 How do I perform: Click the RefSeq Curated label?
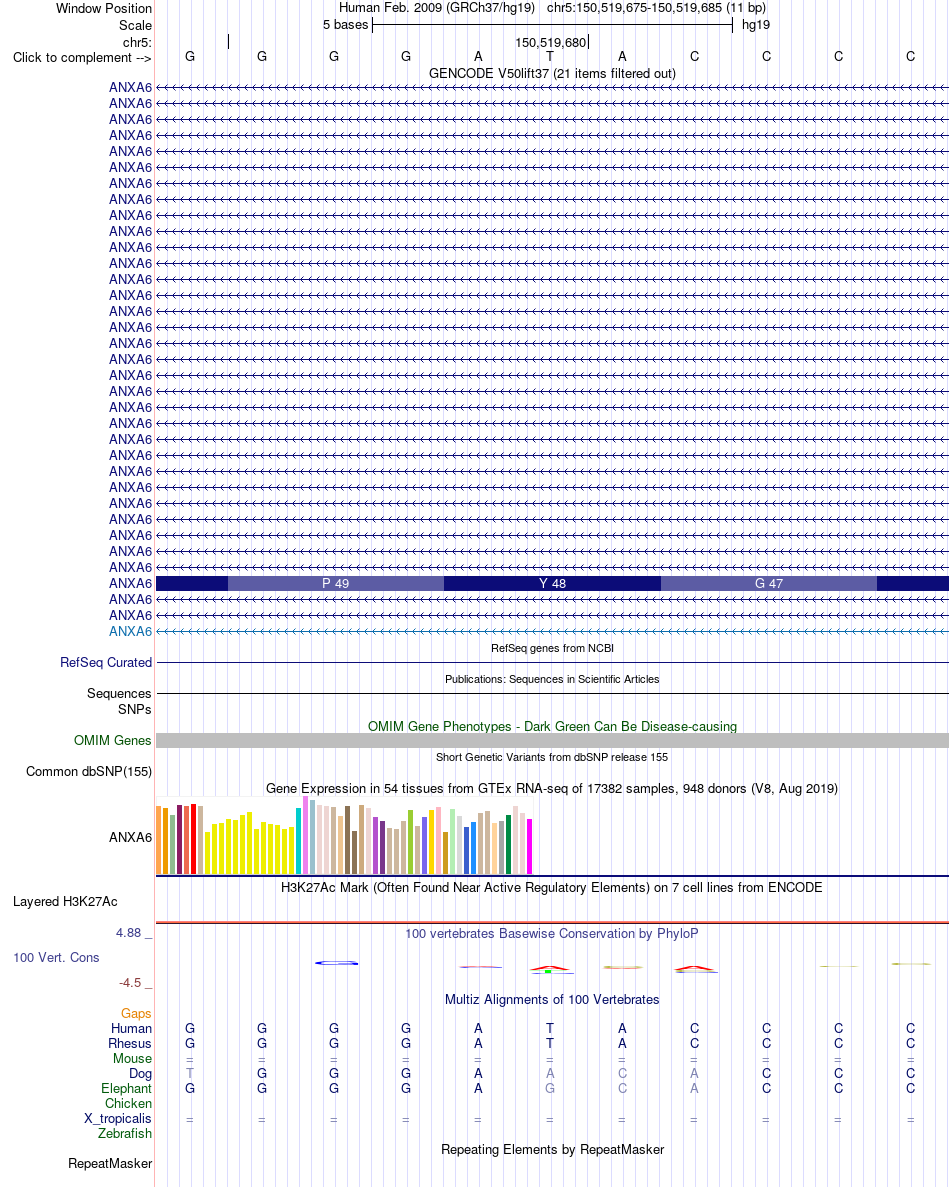click(x=106, y=662)
